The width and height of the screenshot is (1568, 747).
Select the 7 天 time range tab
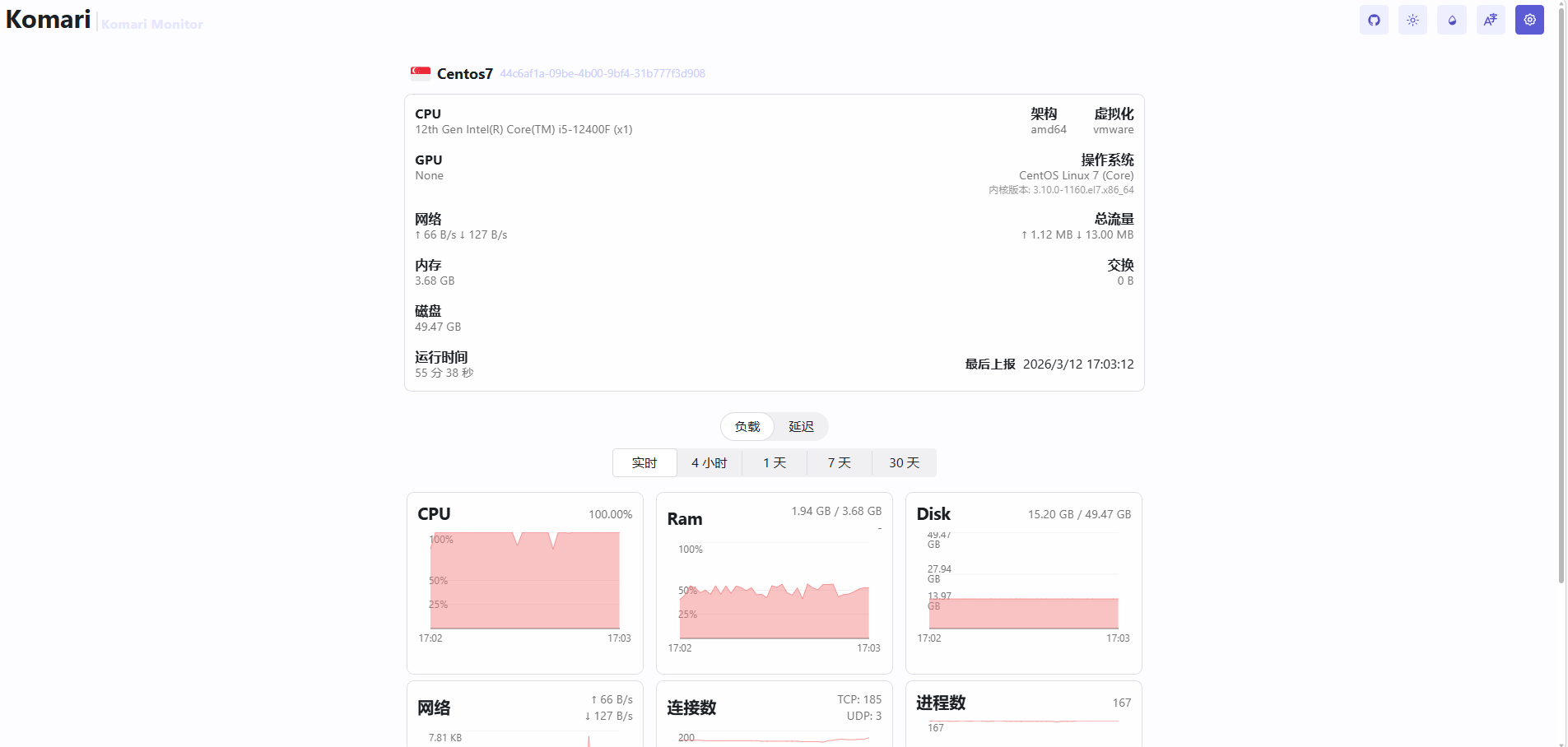(839, 462)
